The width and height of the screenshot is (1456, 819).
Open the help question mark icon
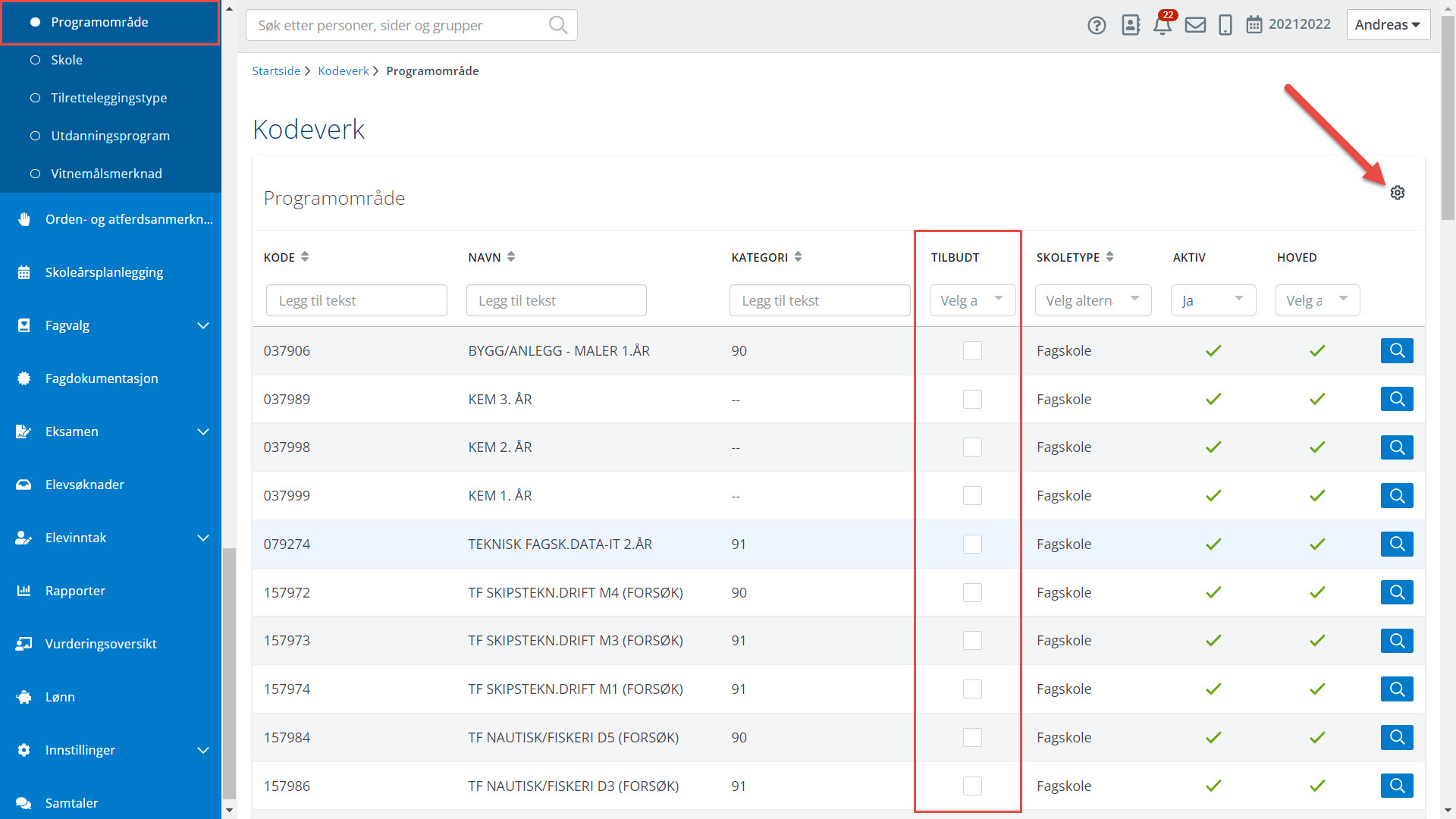click(x=1097, y=25)
